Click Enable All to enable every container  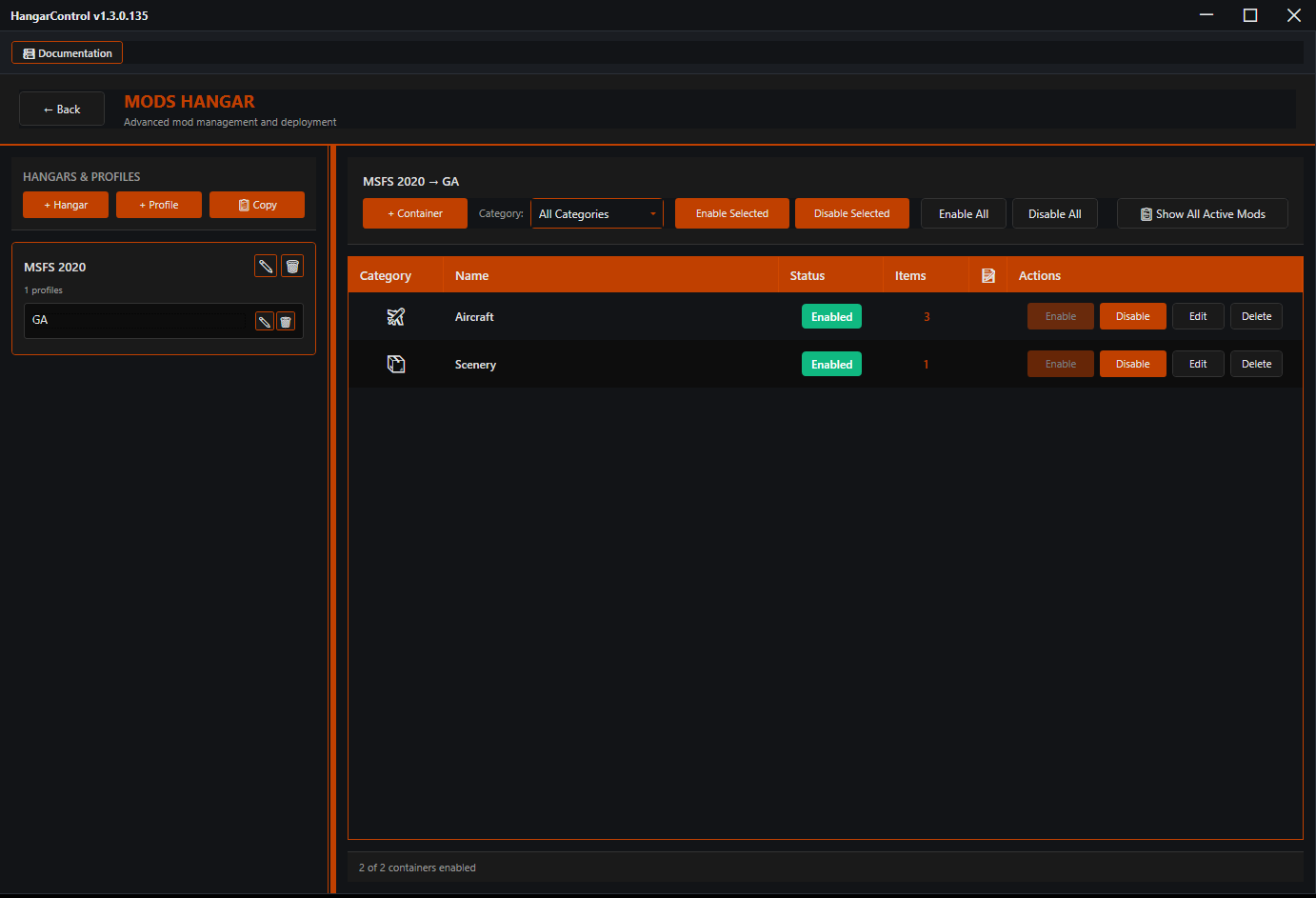click(963, 213)
